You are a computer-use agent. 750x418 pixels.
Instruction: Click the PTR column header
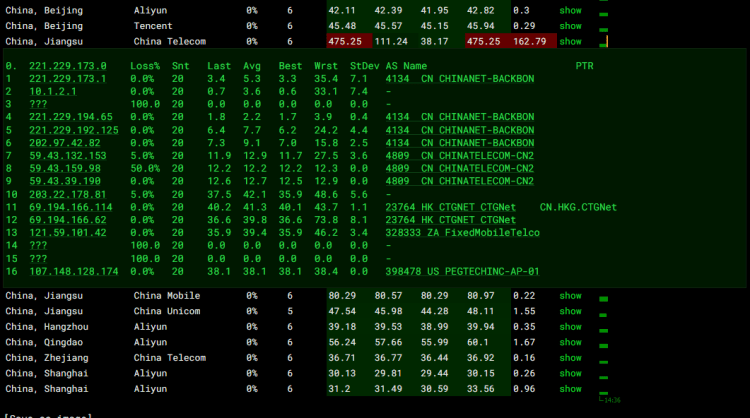point(585,66)
